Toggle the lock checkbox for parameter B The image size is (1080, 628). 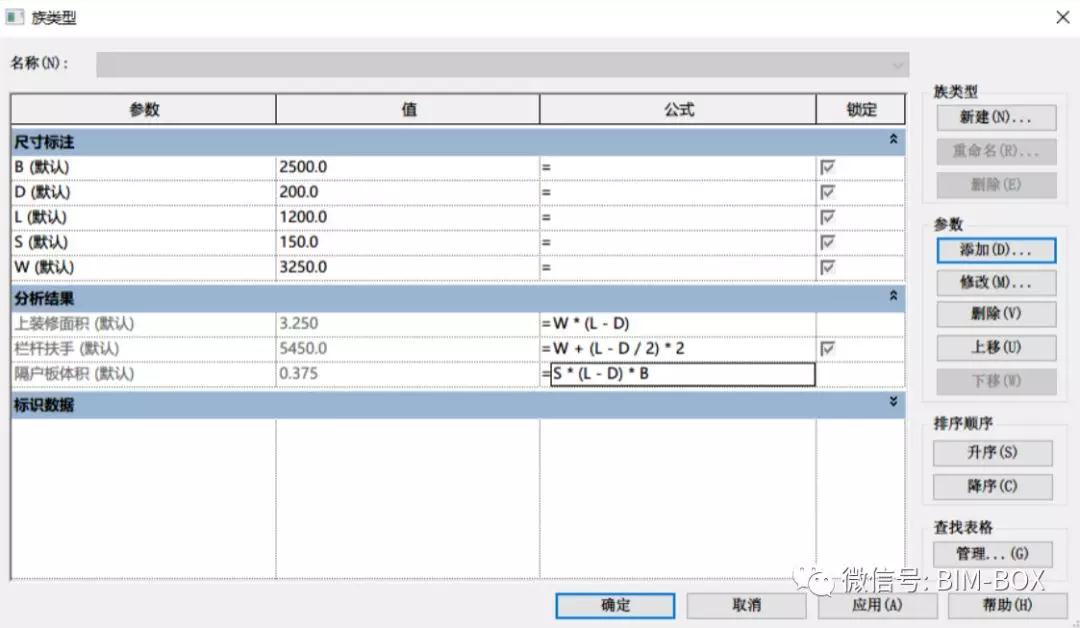point(827,167)
